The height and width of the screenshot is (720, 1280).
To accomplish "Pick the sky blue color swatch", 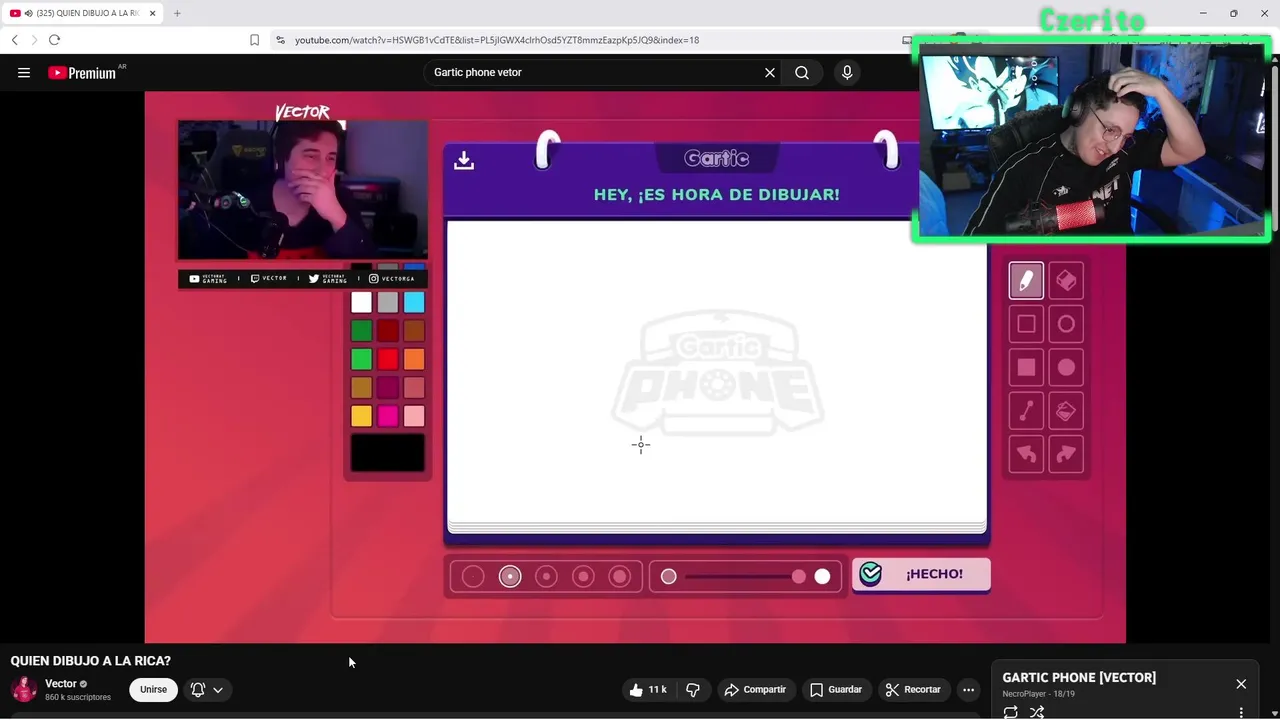I will pyautogui.click(x=414, y=302).
